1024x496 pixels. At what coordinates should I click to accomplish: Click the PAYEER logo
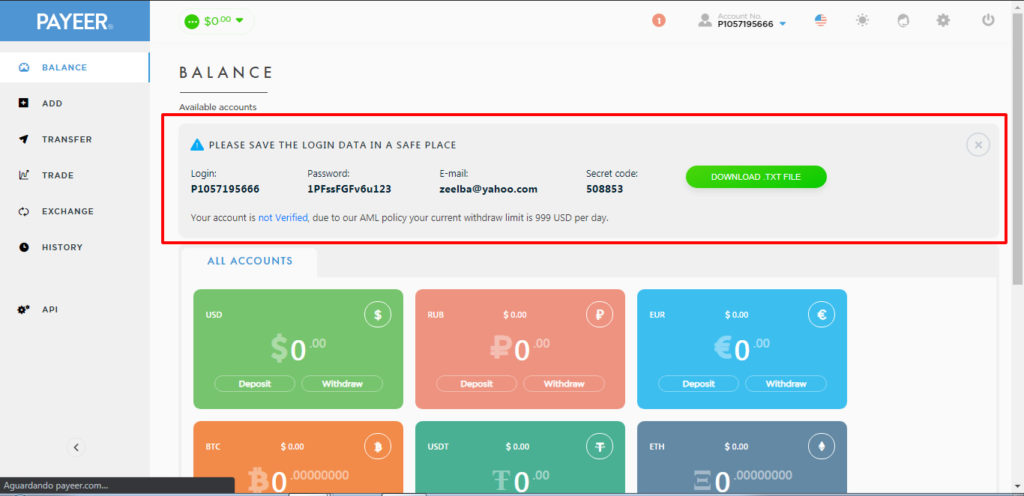click(x=74, y=22)
